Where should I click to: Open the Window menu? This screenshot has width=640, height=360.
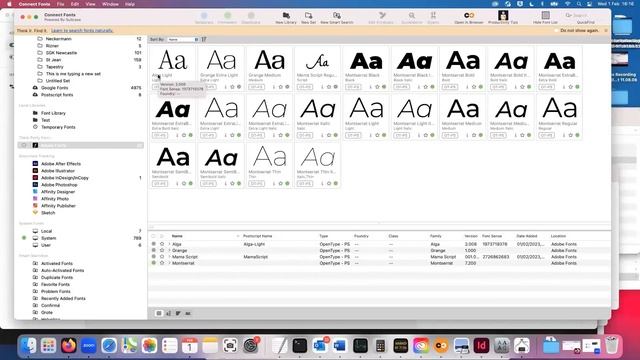tap(110, 4)
